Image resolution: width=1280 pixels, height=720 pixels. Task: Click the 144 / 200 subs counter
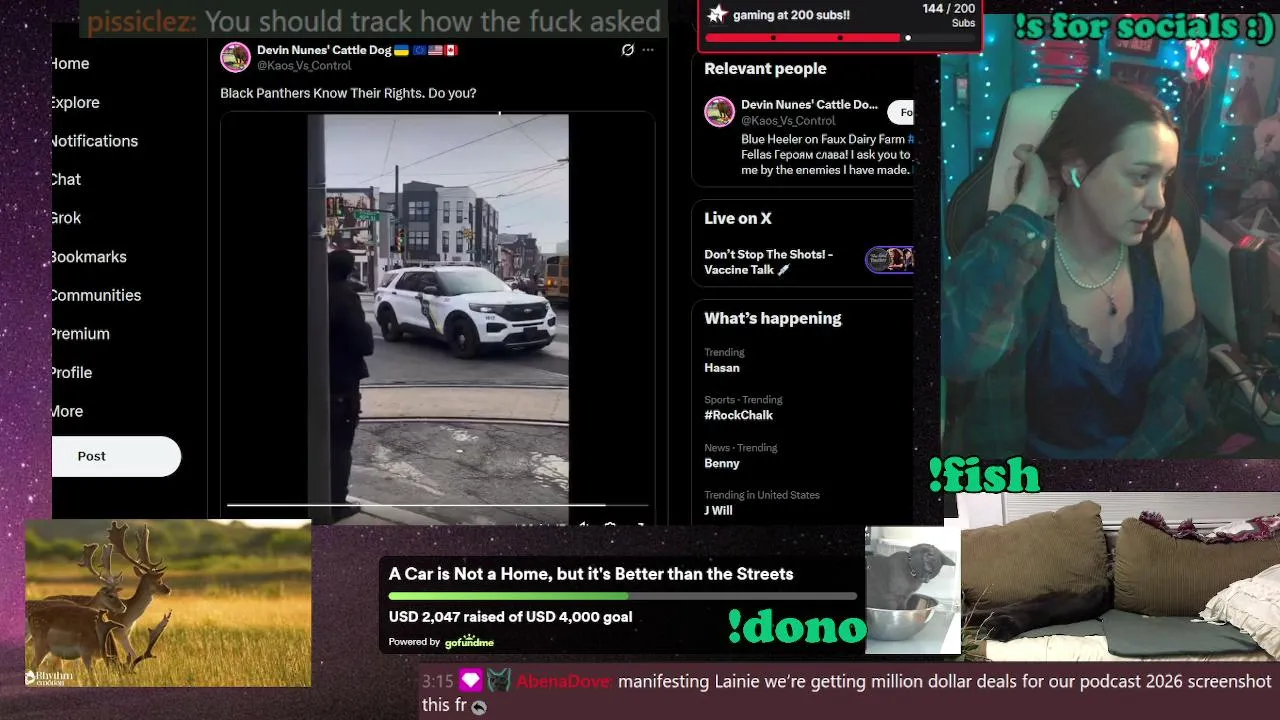click(x=948, y=9)
